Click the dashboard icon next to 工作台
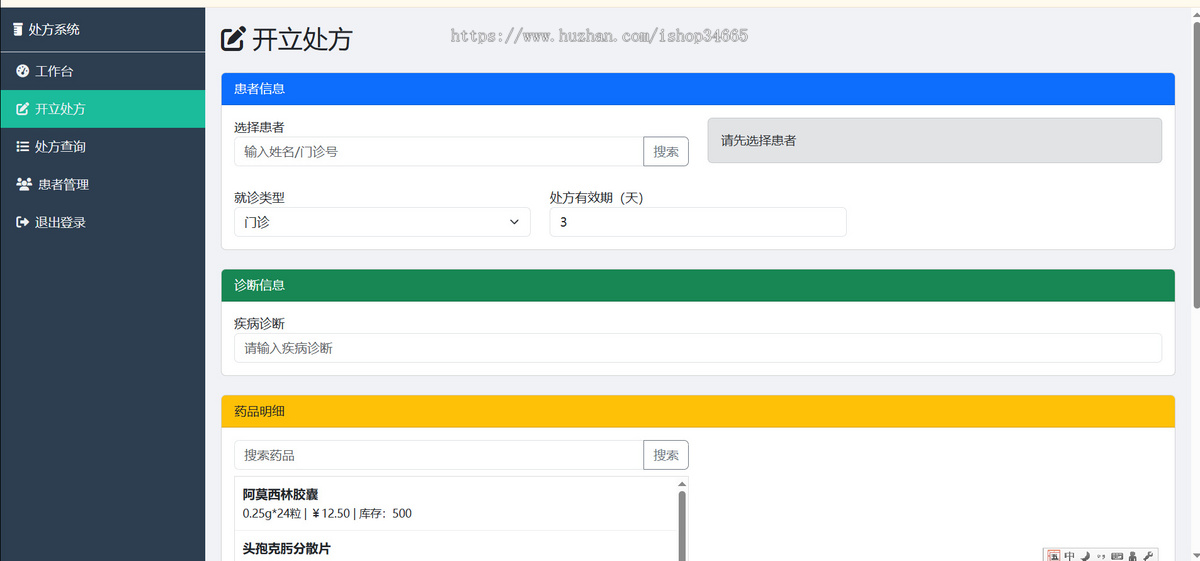This screenshot has height=561, width=1200. pyautogui.click(x=23, y=71)
